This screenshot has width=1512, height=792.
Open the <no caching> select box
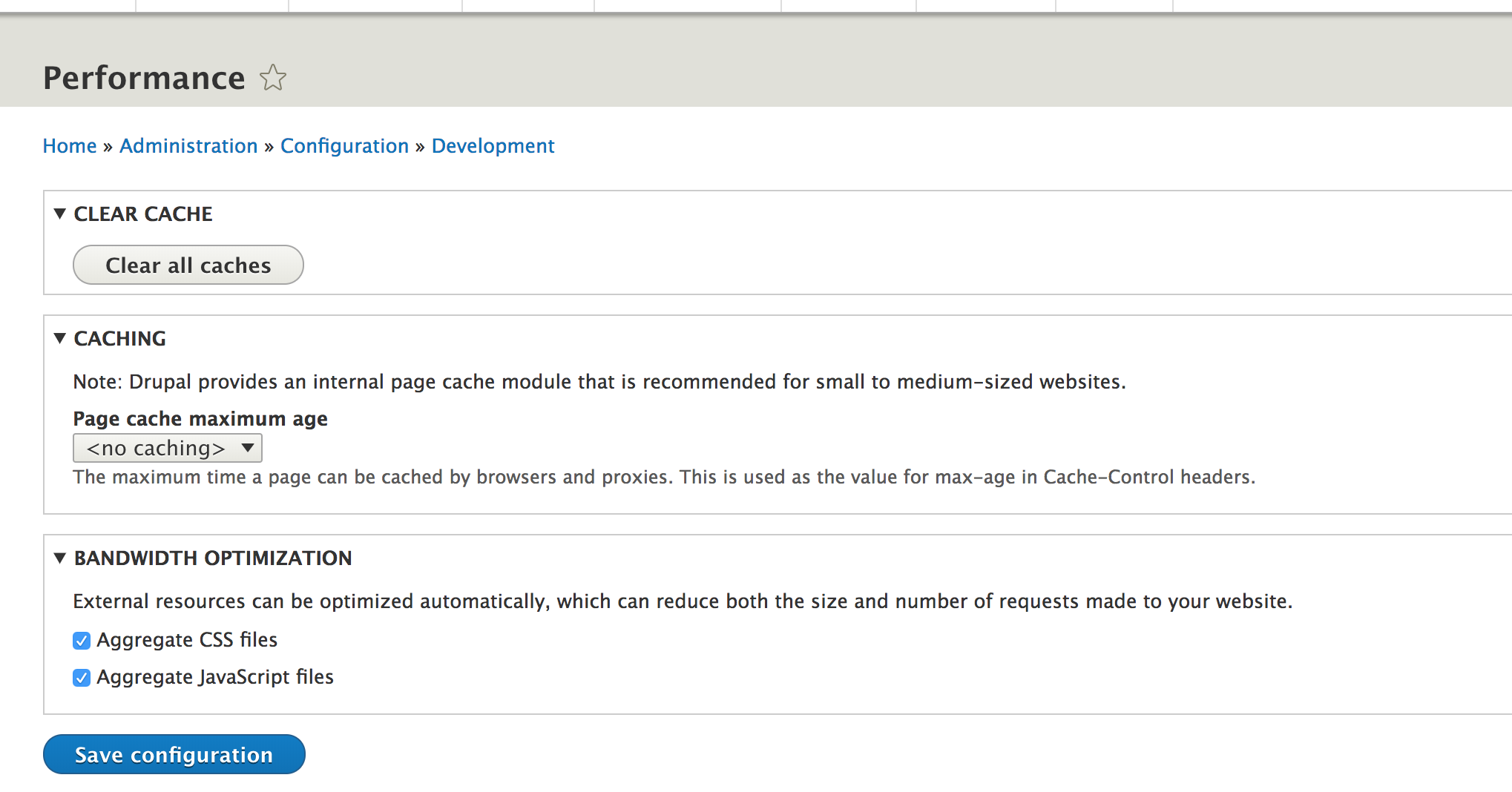[167, 448]
